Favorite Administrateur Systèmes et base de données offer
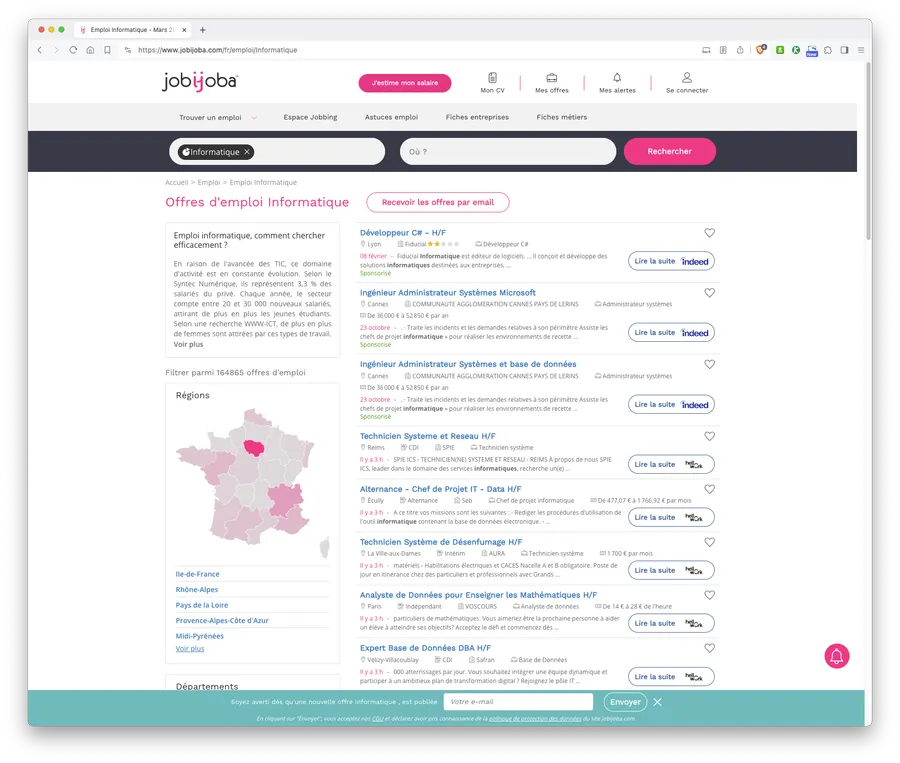 [709, 364]
